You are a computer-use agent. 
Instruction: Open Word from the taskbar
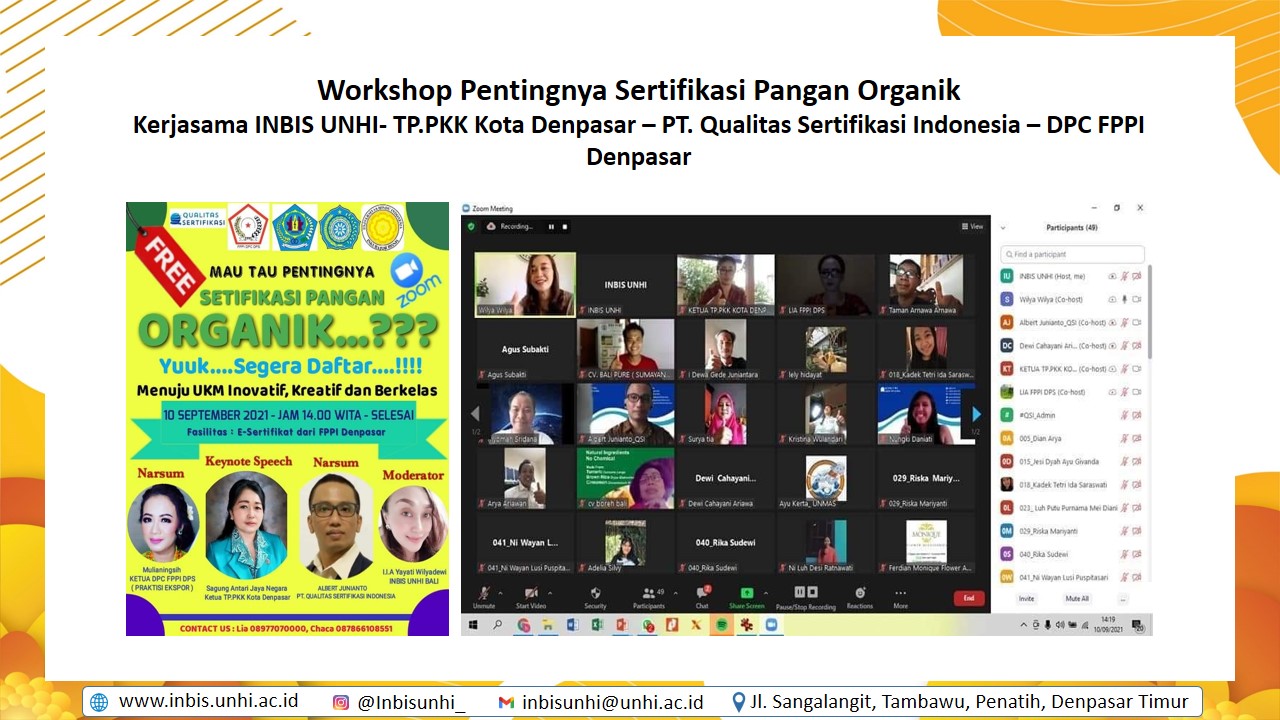pyautogui.click(x=572, y=625)
